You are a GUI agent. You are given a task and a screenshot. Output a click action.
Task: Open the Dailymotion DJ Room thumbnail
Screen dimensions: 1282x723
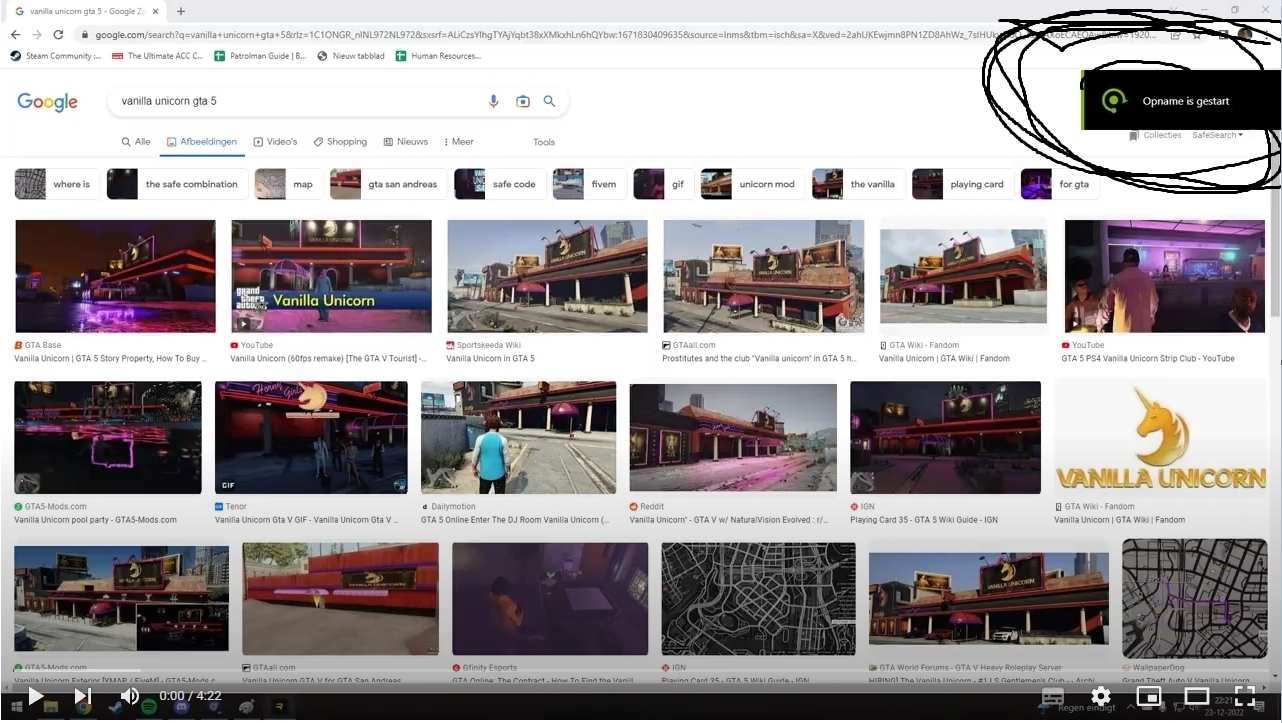pyautogui.click(x=518, y=438)
